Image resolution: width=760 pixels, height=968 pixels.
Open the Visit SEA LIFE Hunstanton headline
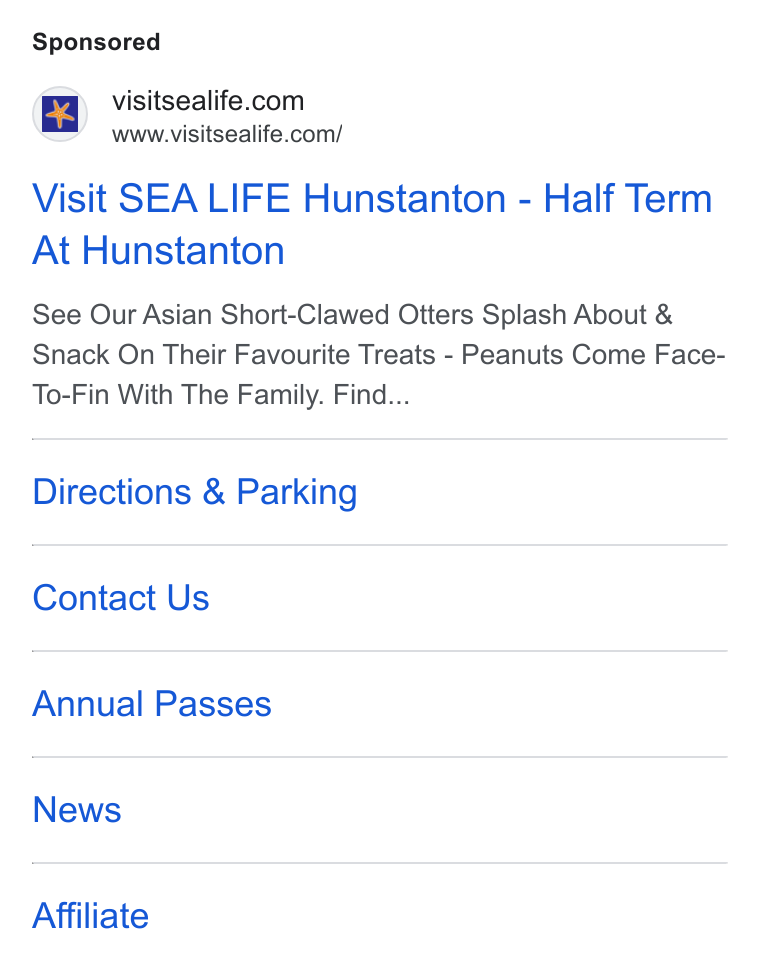tap(372, 224)
